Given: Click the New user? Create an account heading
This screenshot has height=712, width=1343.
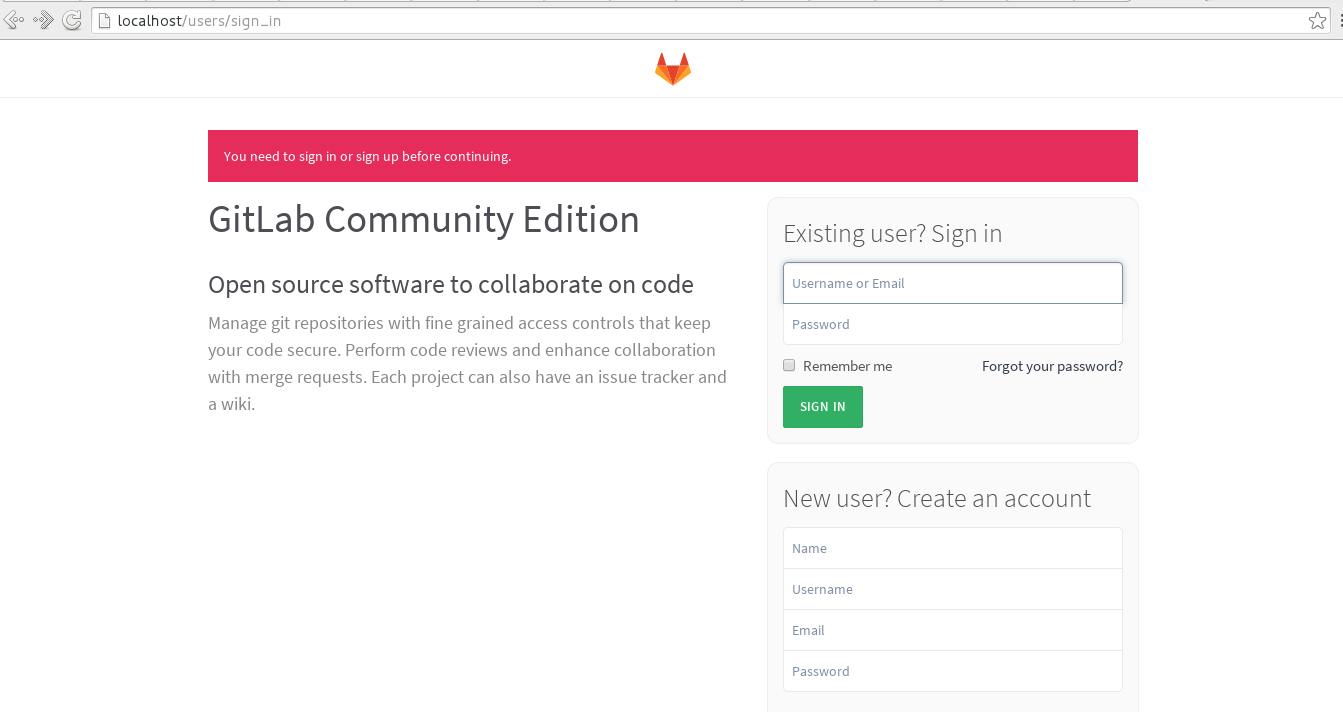Looking at the screenshot, I should click(x=936, y=498).
